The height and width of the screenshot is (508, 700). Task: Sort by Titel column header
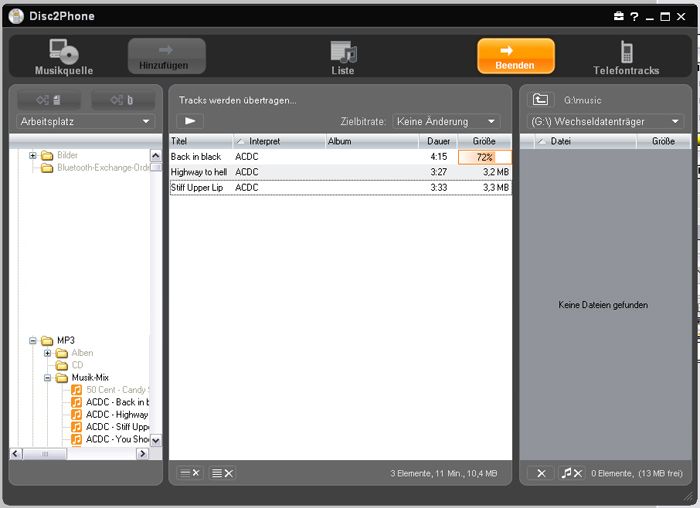201,141
